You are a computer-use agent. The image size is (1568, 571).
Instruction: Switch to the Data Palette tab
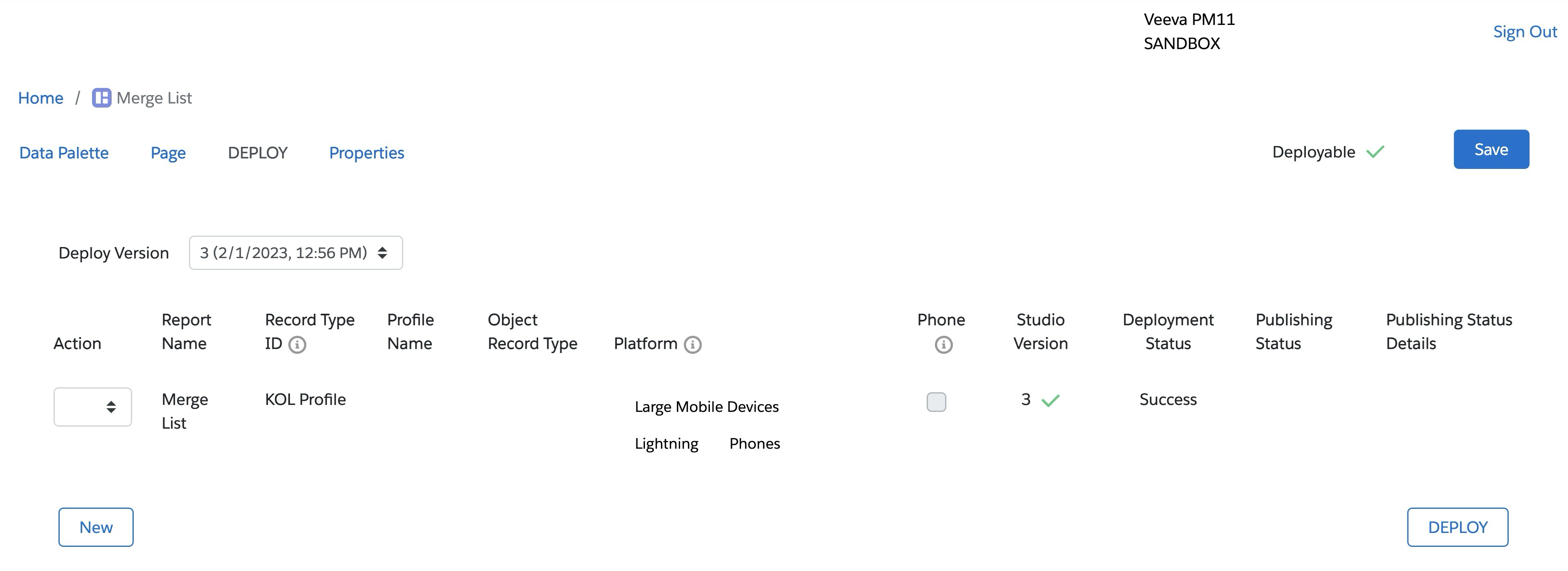[x=64, y=153]
